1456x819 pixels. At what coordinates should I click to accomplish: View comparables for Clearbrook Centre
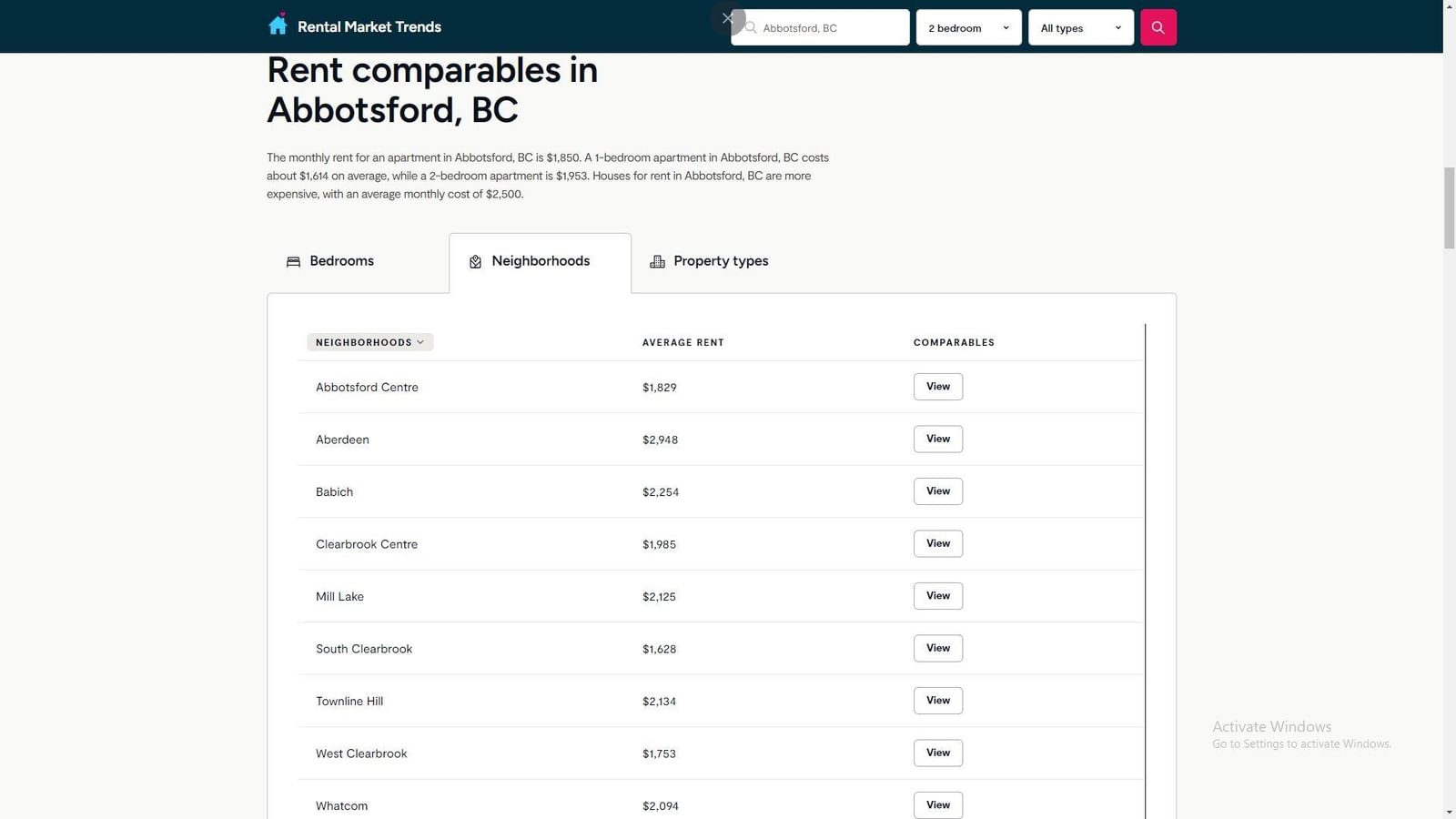937,543
